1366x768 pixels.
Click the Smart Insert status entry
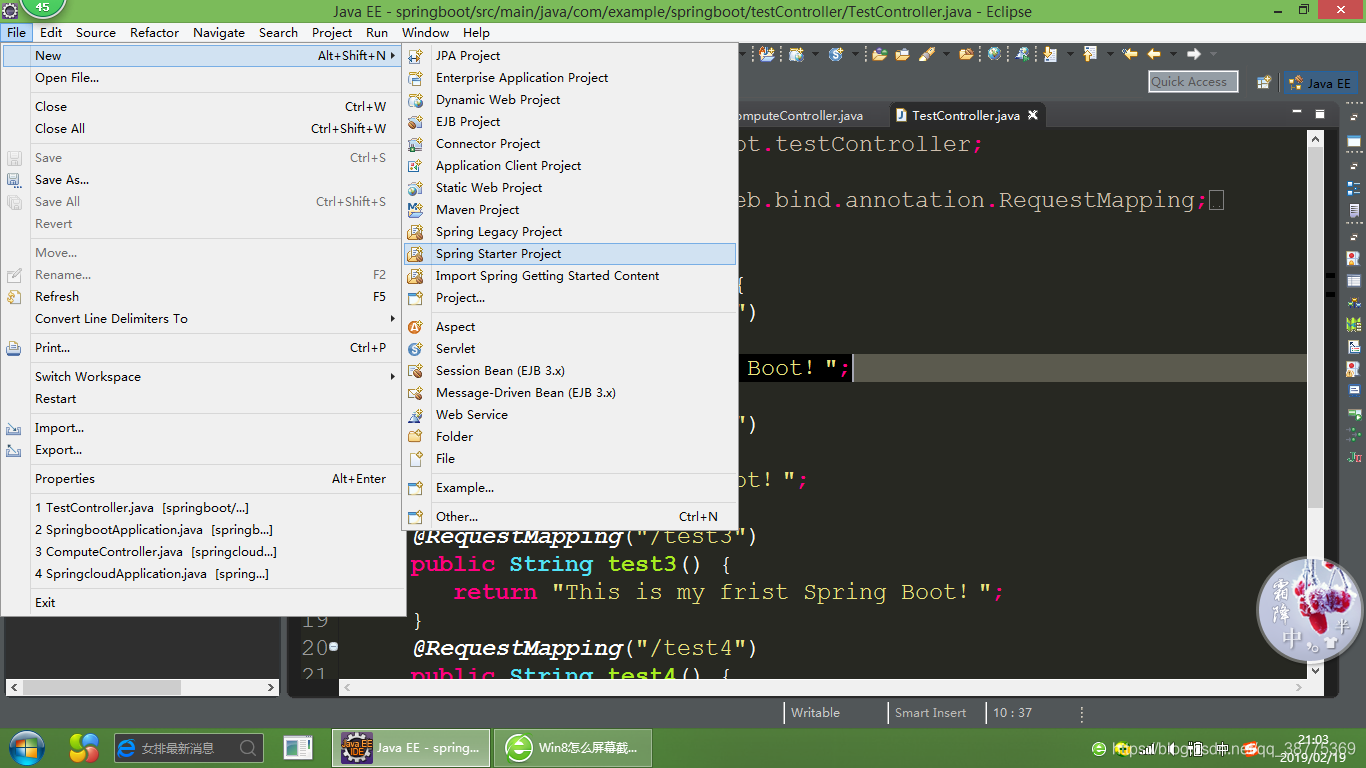(930, 713)
